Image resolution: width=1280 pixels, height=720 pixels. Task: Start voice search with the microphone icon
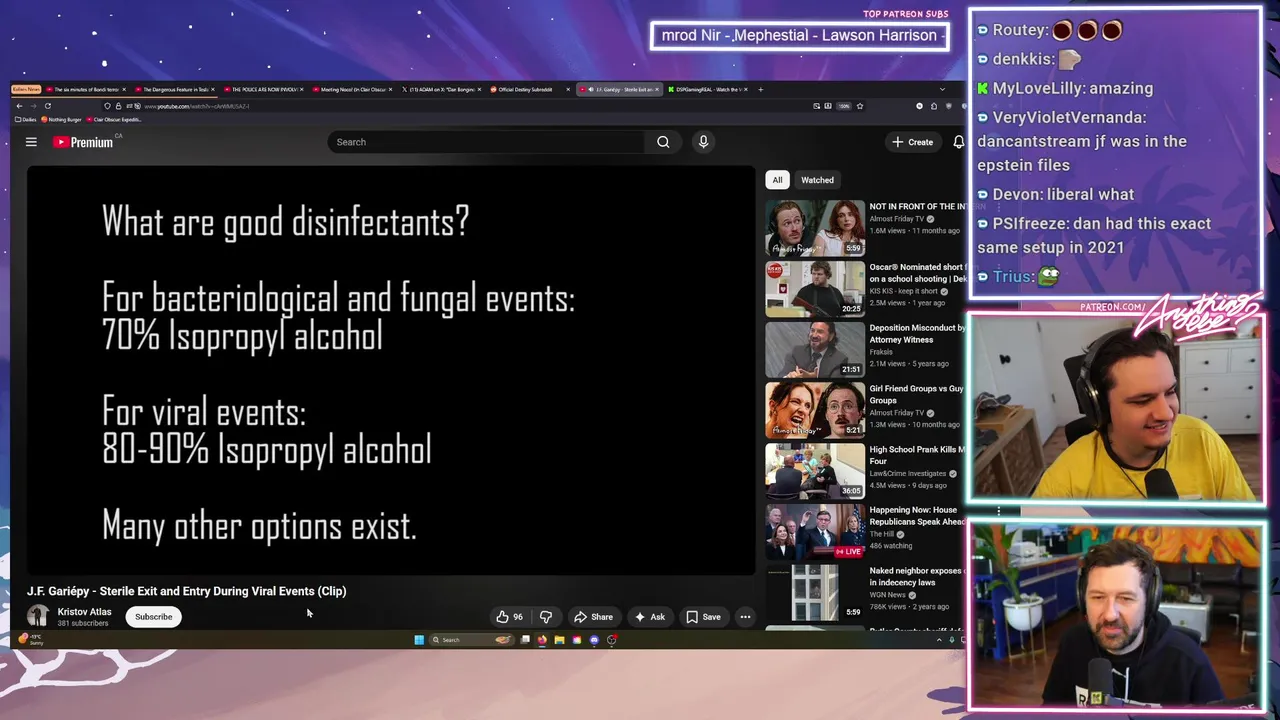pyautogui.click(x=703, y=142)
